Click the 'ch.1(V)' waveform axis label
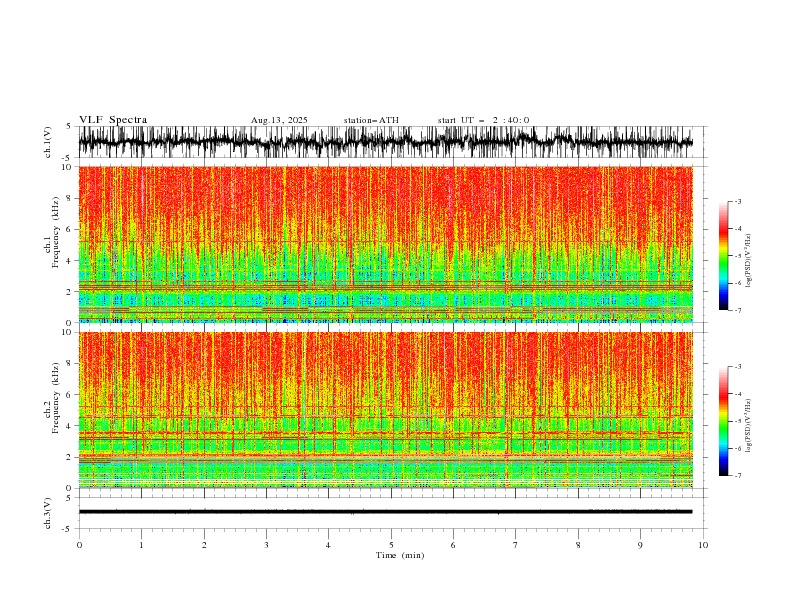Screen dimensions: 792x612 (48, 142)
